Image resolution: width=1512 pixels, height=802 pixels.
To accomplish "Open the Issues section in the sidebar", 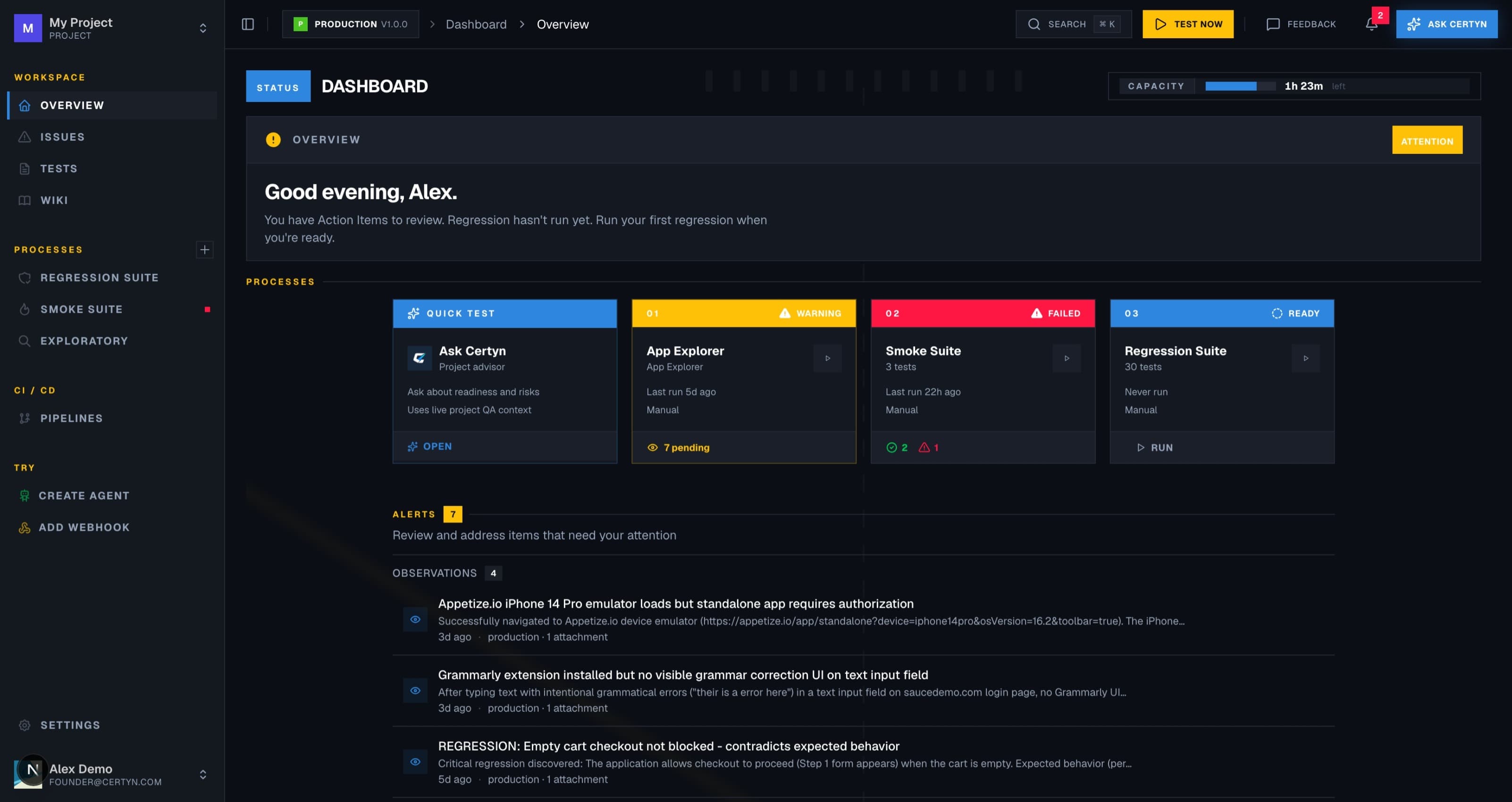I will pos(62,137).
